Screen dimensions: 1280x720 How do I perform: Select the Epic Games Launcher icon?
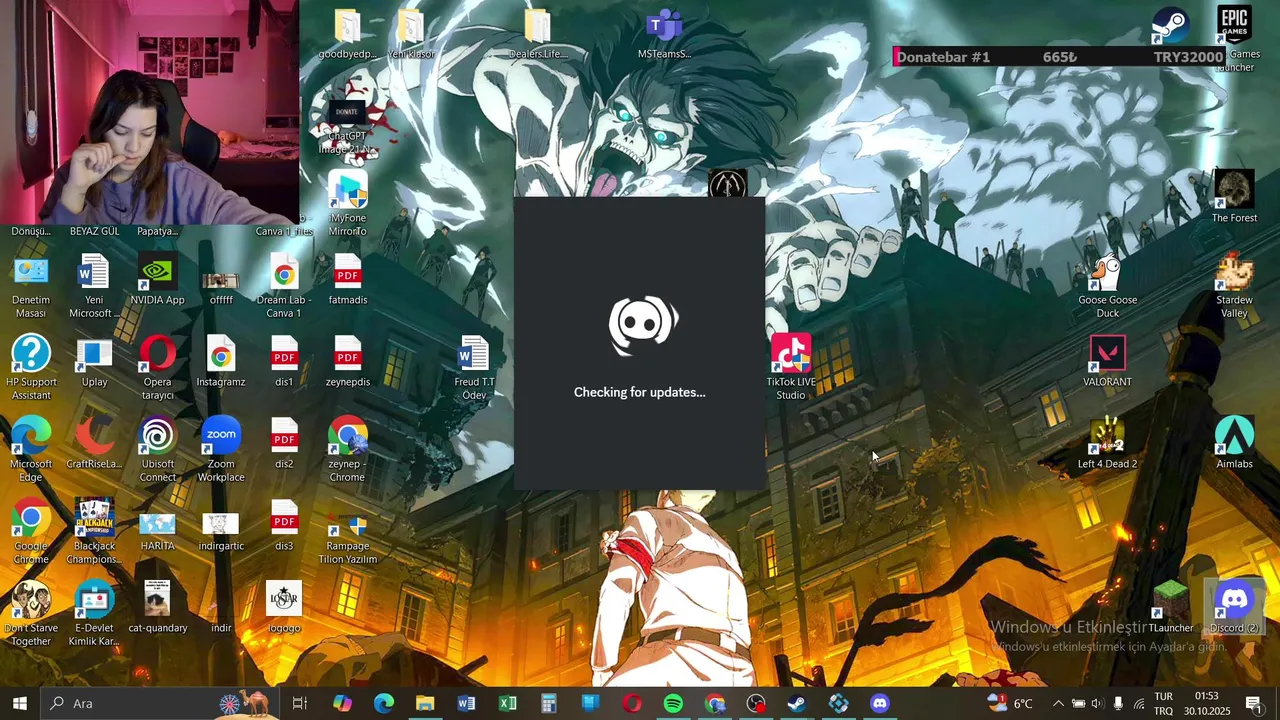pos(1236,40)
